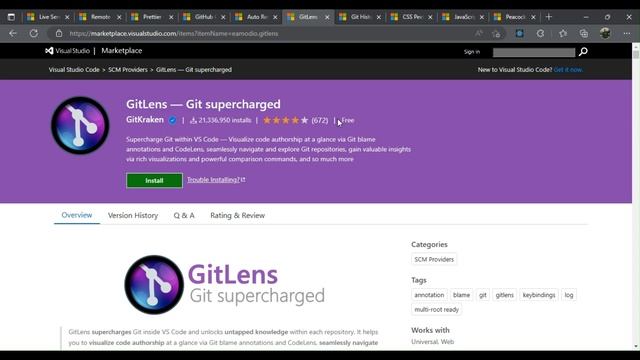Close the GitLens browser tab
Image resolution: width=640 pixels, height=360 pixels.
(327, 17)
